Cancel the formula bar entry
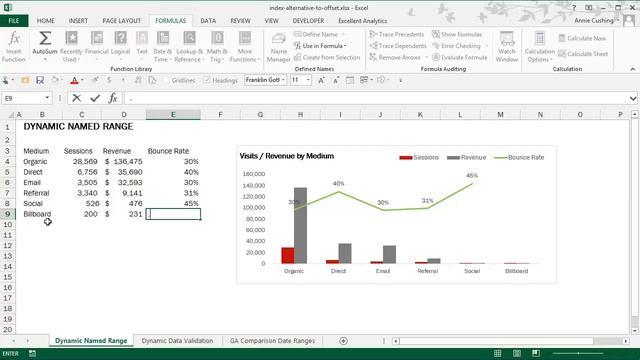The width and height of the screenshot is (640, 360). [76, 98]
